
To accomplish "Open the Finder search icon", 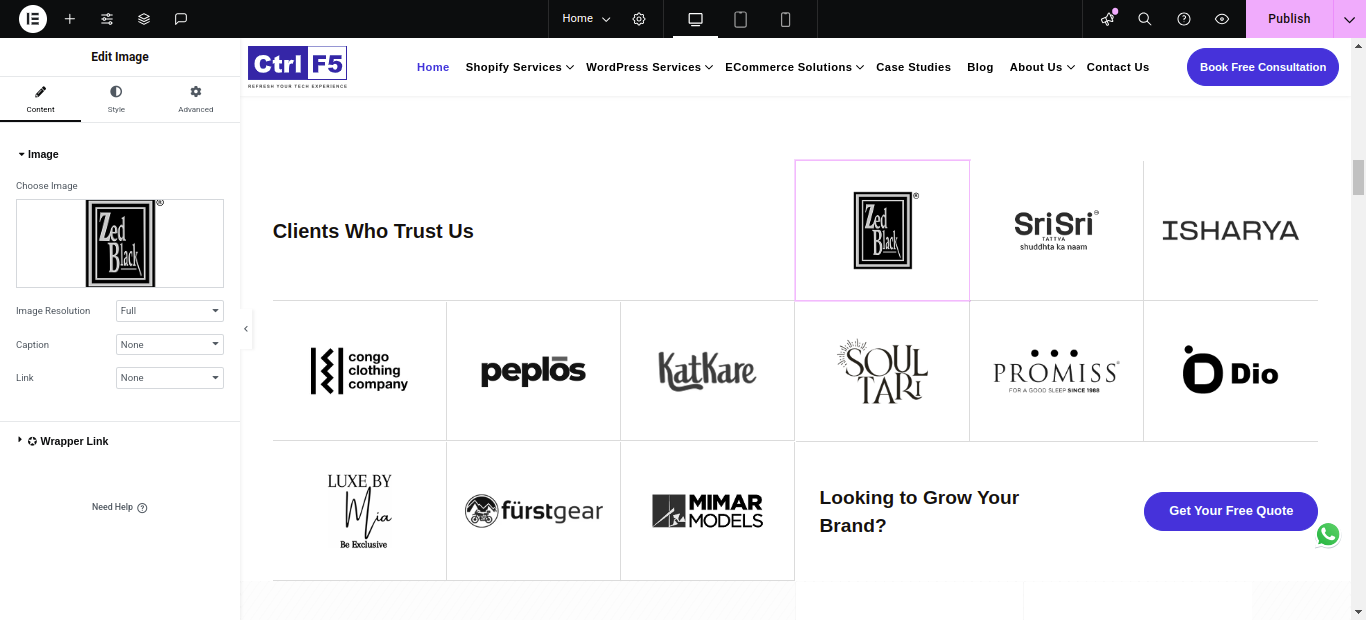I will pos(1145,19).
